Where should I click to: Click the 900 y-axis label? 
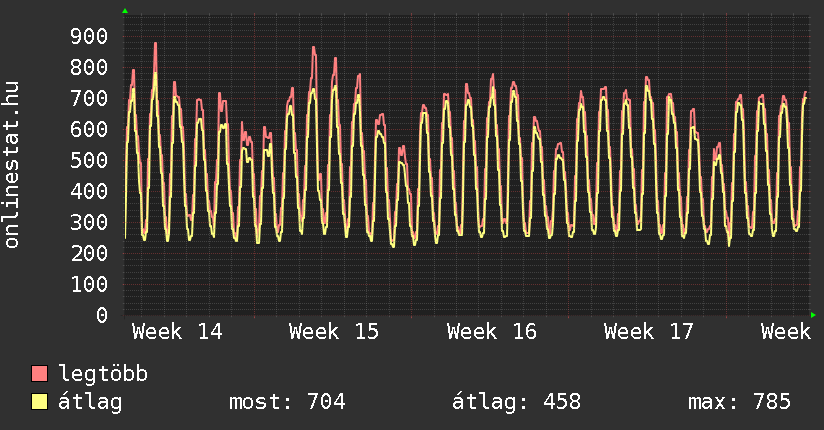click(x=89, y=37)
